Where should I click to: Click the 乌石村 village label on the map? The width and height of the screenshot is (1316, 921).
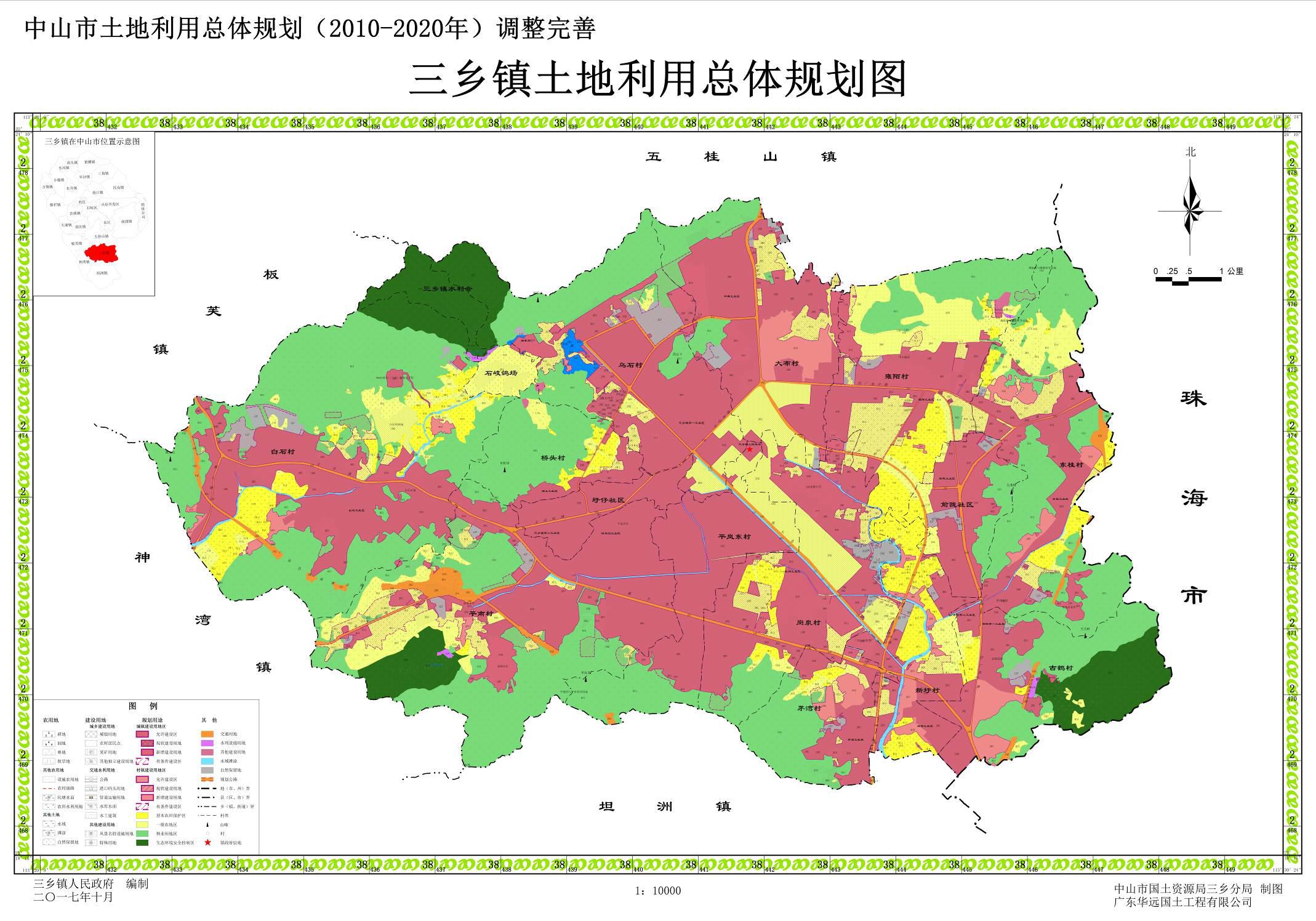(630, 365)
